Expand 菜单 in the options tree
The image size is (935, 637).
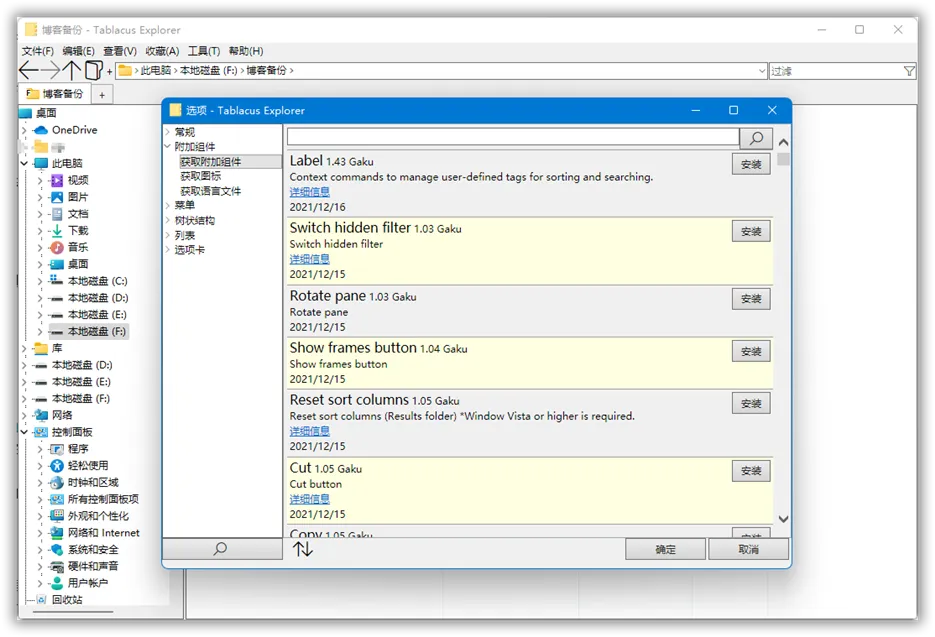point(168,205)
